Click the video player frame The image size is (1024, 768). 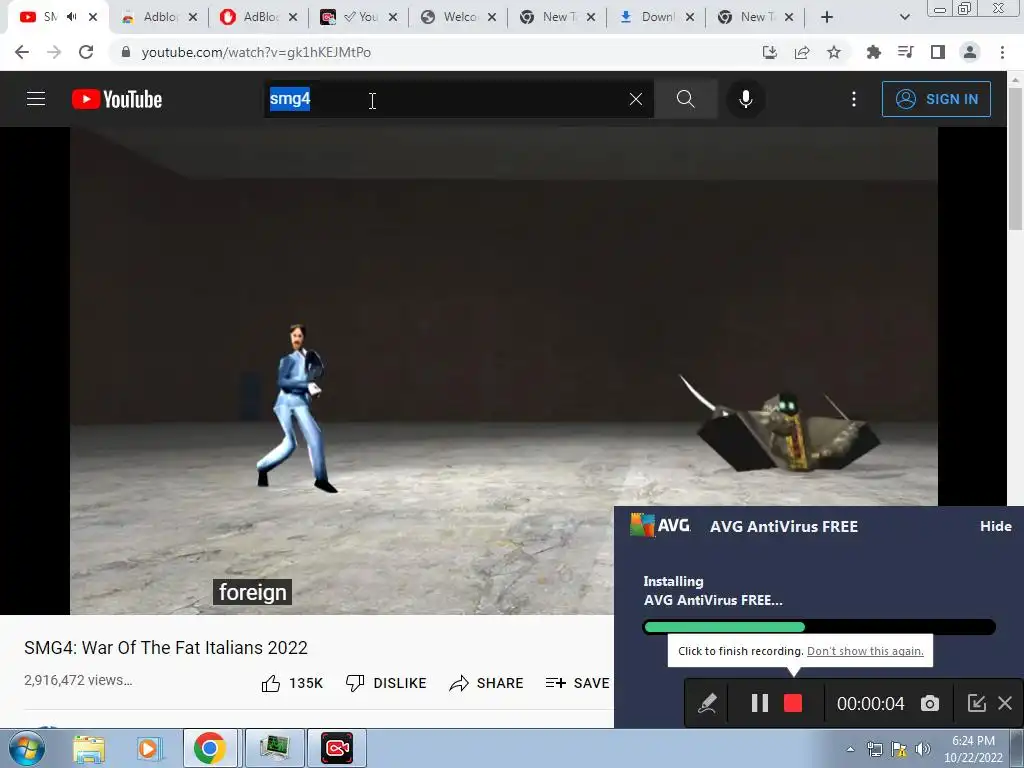(504, 370)
